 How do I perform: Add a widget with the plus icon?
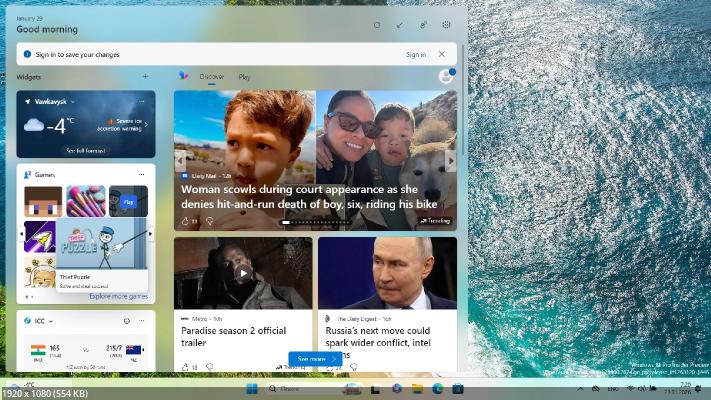coord(145,76)
